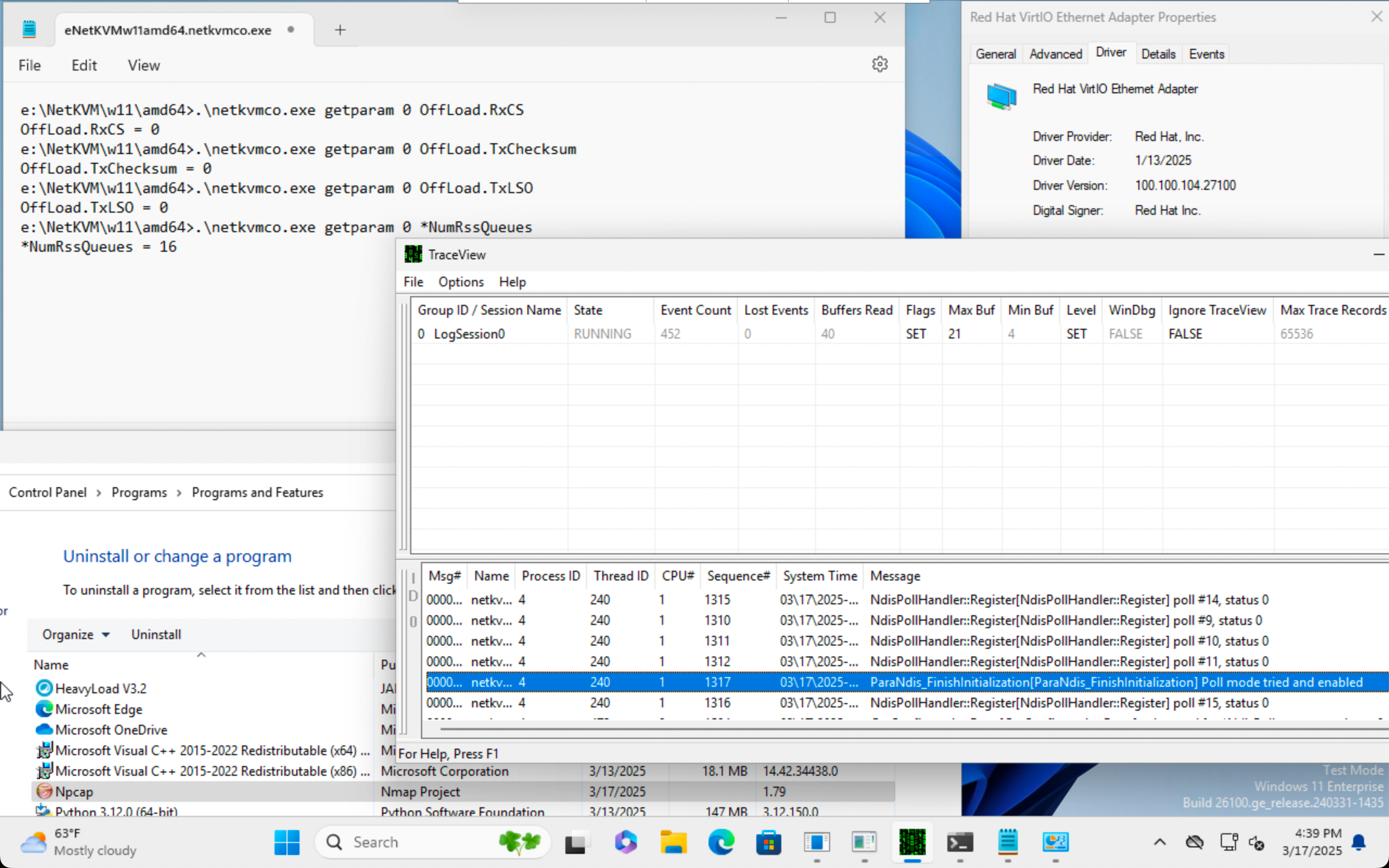Click the trace messages horizontal scrollbar
This screenshot has height=868, width=1389.
(861, 729)
